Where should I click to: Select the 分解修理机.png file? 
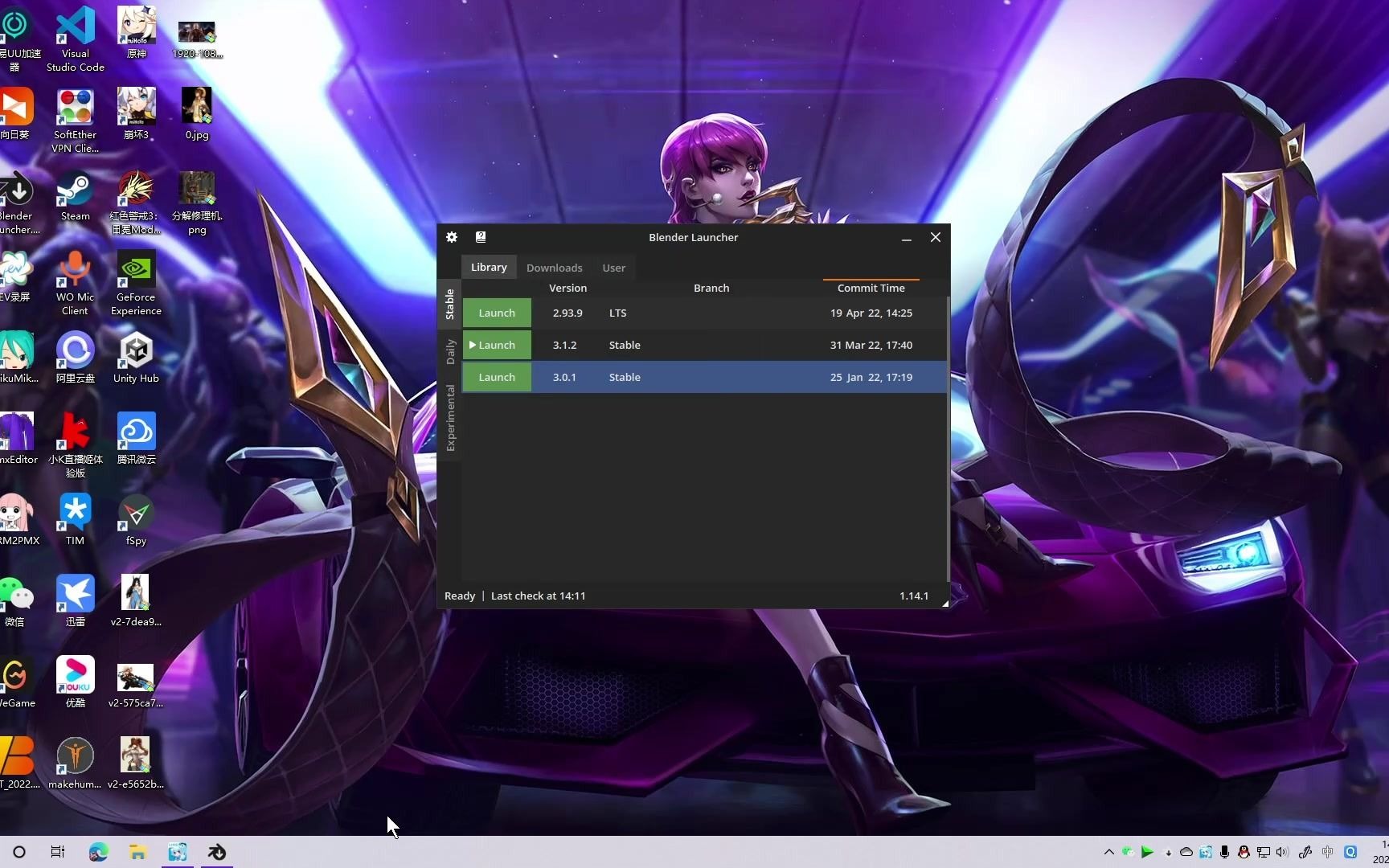tap(196, 203)
